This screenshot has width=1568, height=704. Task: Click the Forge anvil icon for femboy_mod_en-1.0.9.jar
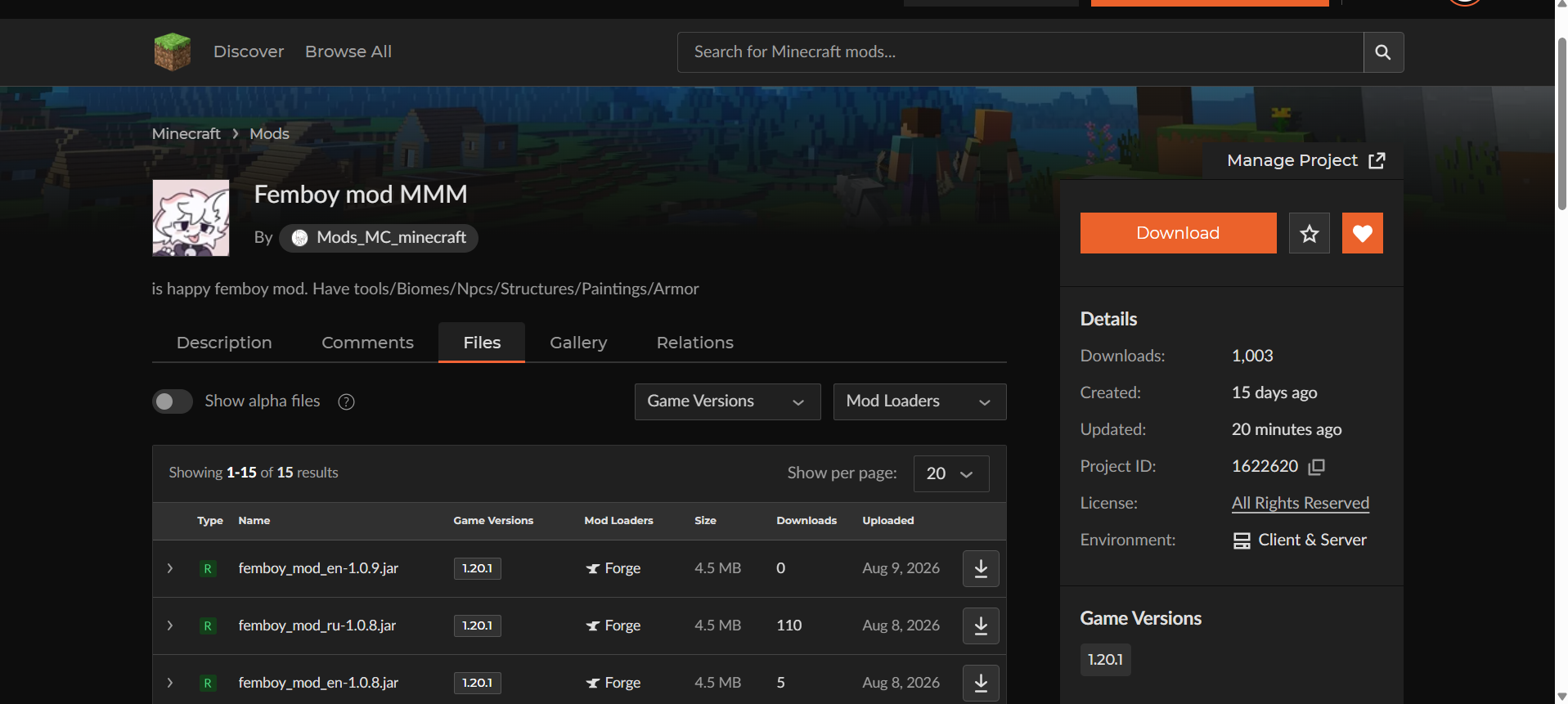click(593, 569)
